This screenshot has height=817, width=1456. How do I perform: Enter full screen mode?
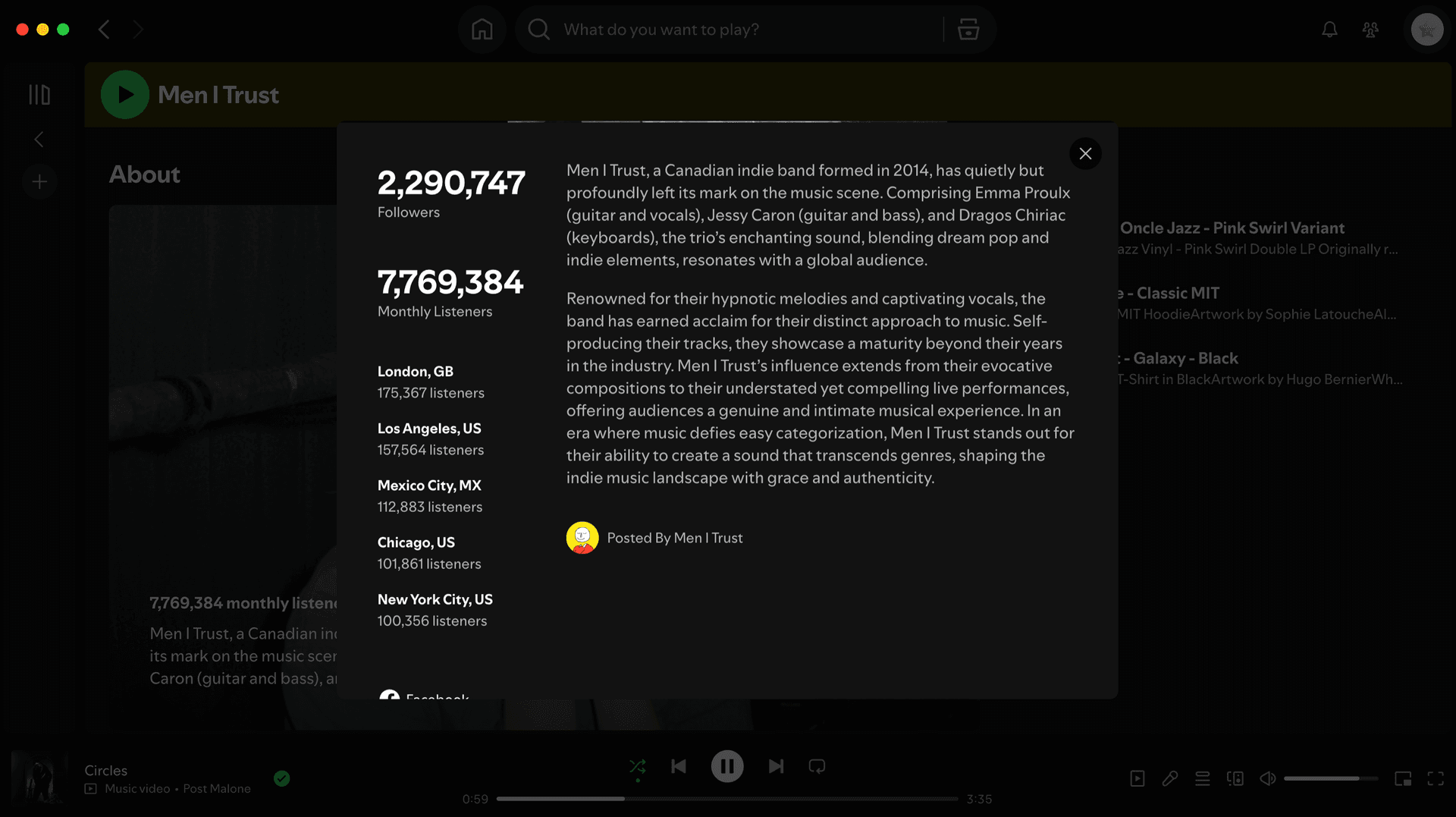point(1436,778)
